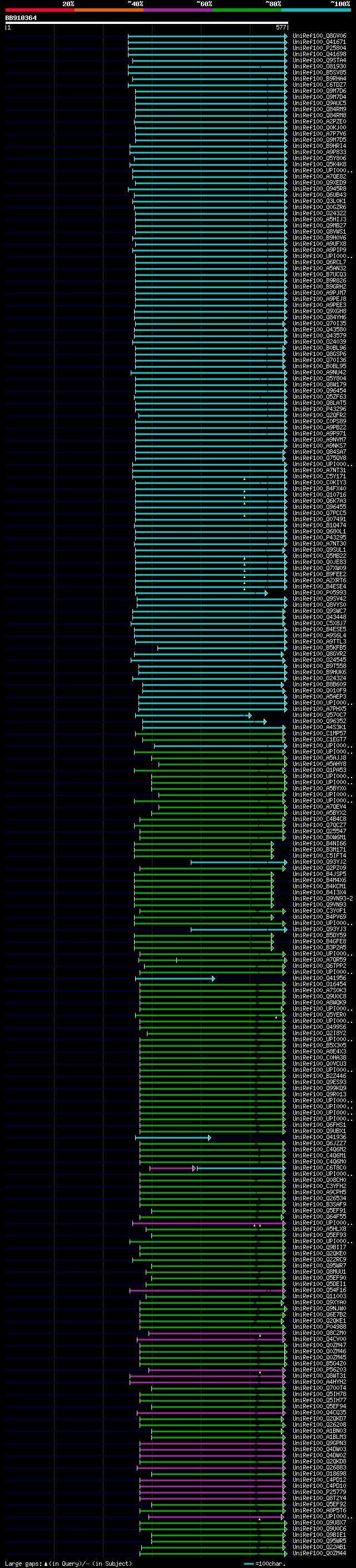Click the green ~80% identity legend segment
The width and height of the screenshot is (356, 1568).
tap(247, 10)
